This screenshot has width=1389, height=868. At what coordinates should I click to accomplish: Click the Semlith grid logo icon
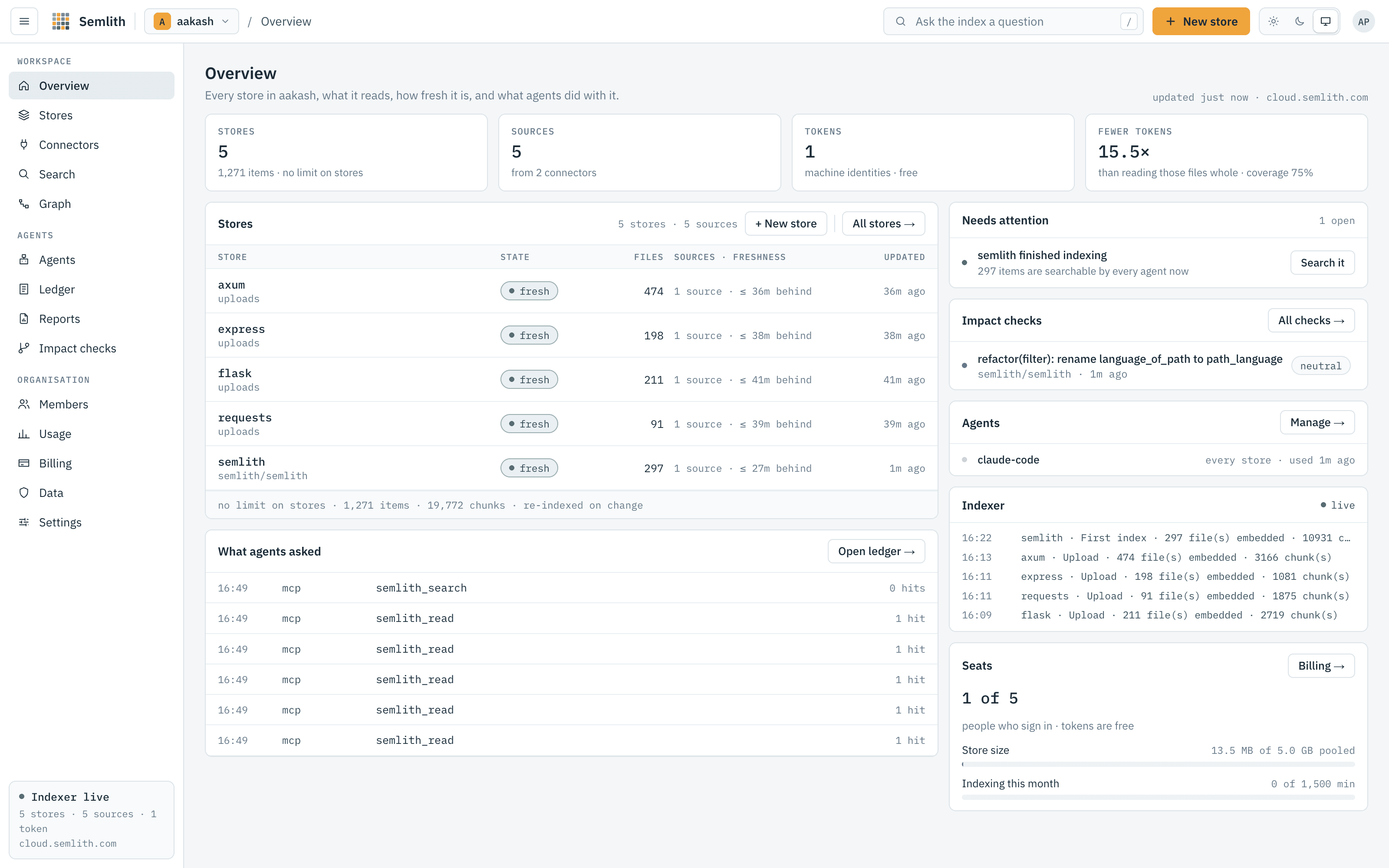coord(61,21)
